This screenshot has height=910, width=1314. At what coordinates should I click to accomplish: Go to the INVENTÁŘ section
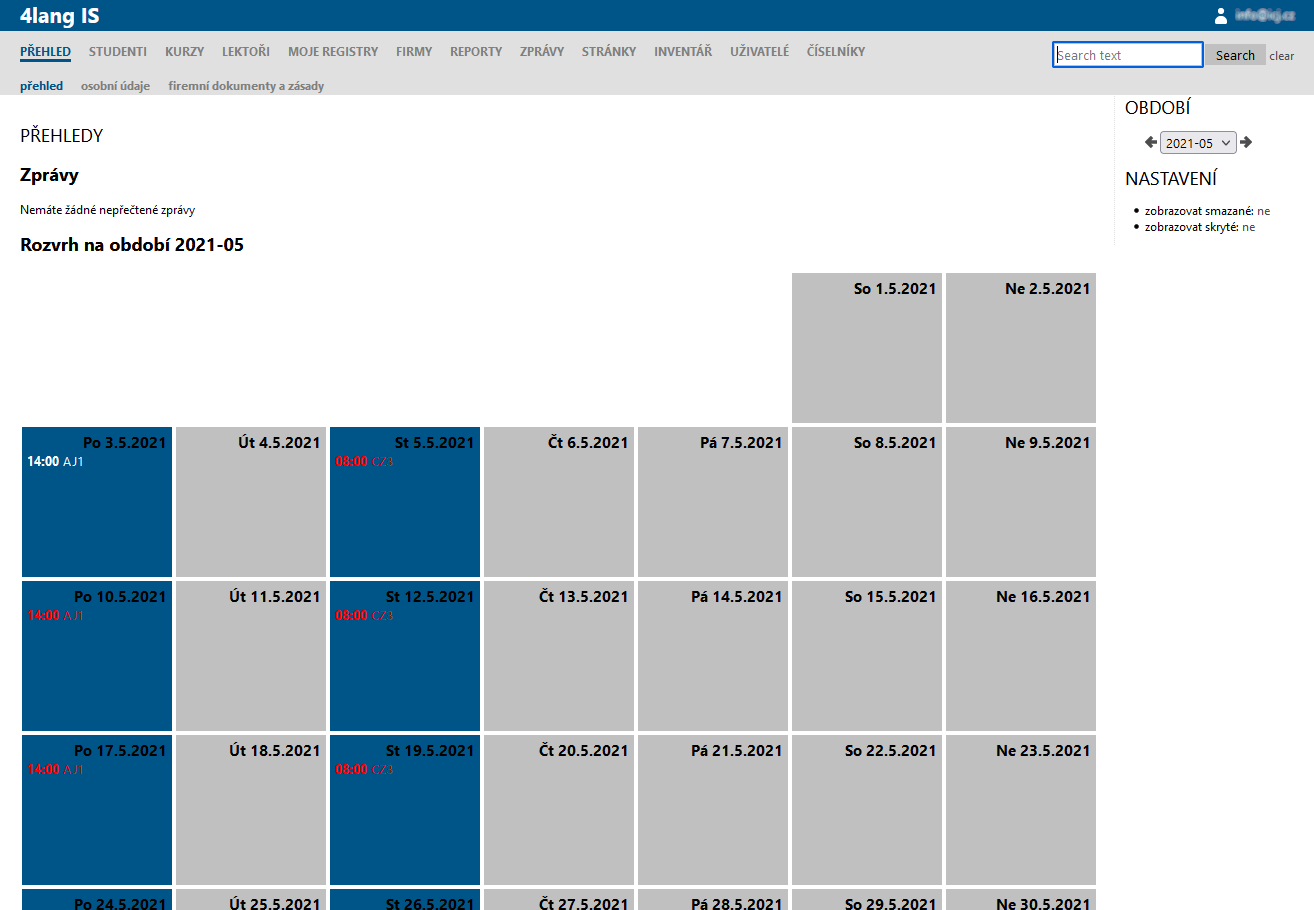(683, 52)
